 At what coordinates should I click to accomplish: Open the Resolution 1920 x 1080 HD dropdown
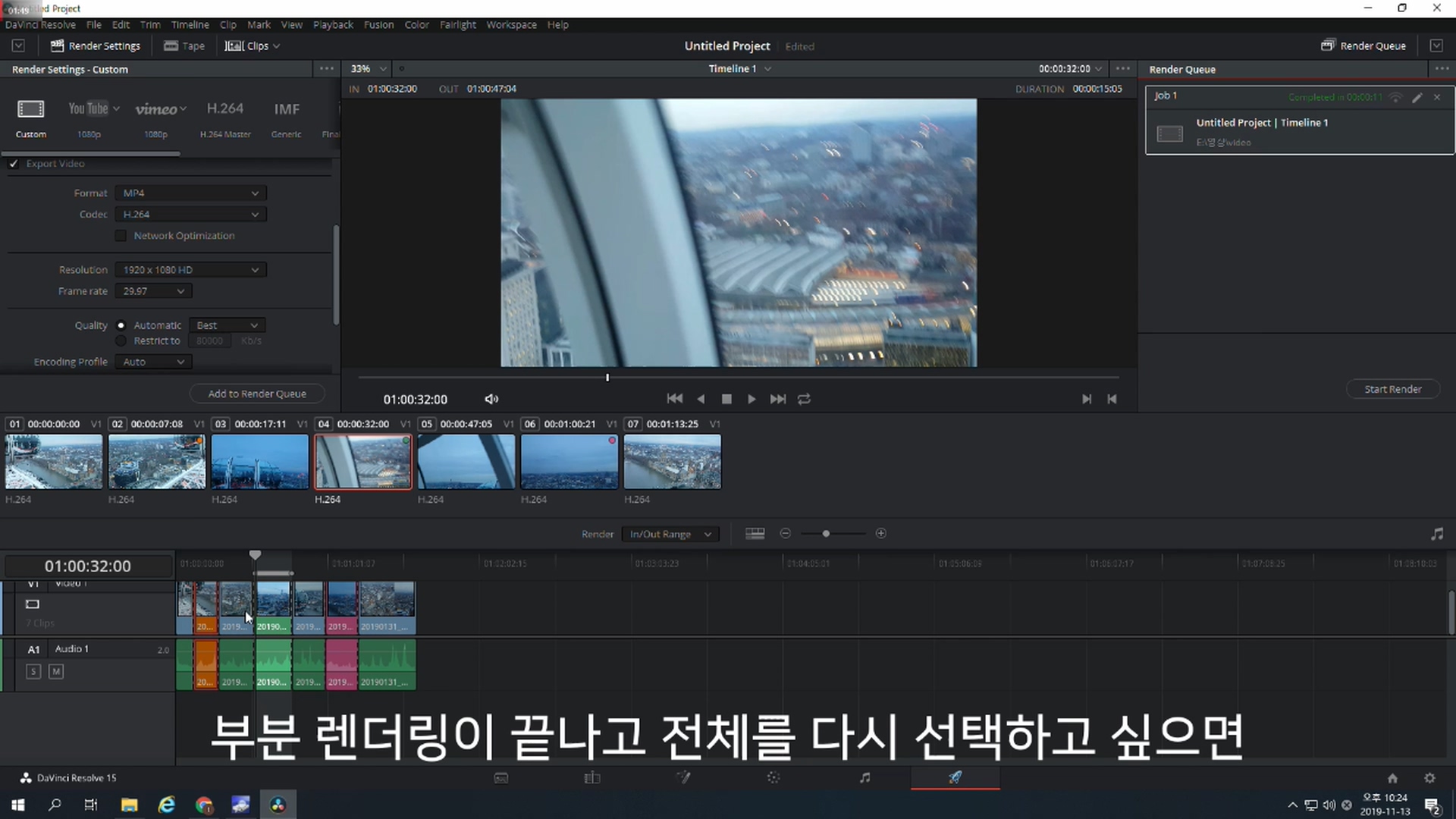pyautogui.click(x=190, y=270)
